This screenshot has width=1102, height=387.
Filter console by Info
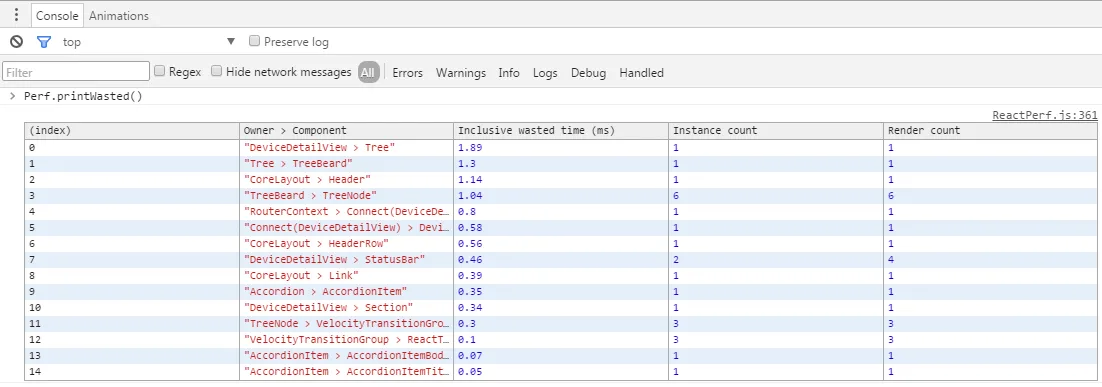coord(509,72)
